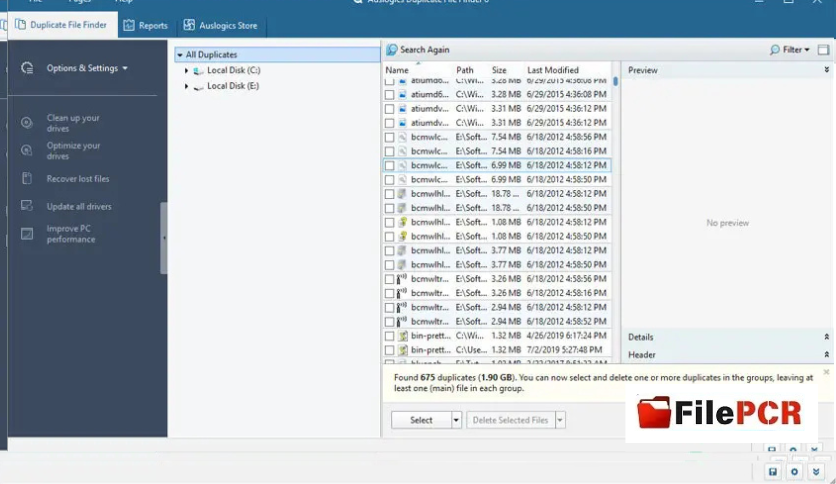Open Optimize your drives
The height and width of the screenshot is (484, 836).
pyautogui.click(x=73, y=151)
